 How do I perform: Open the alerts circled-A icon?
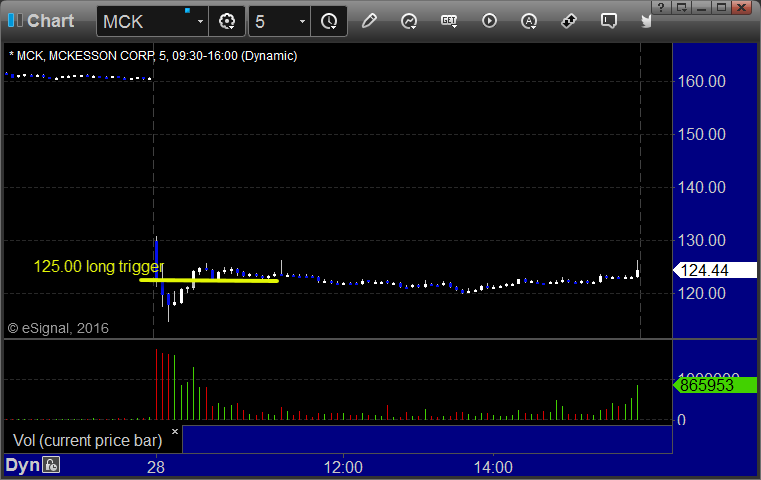coord(529,21)
